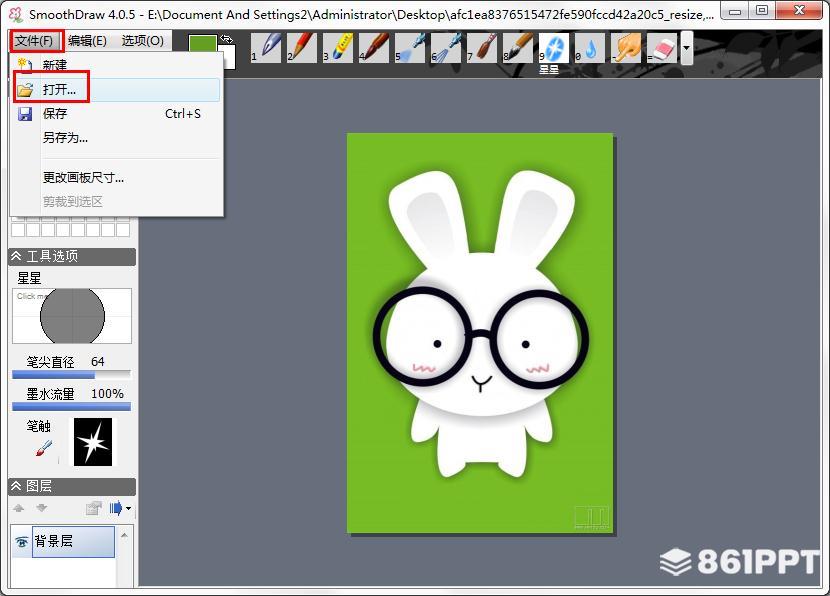The width and height of the screenshot is (830, 596).
Task: Collapse the 工具选项 panel
Action: (x=16, y=256)
